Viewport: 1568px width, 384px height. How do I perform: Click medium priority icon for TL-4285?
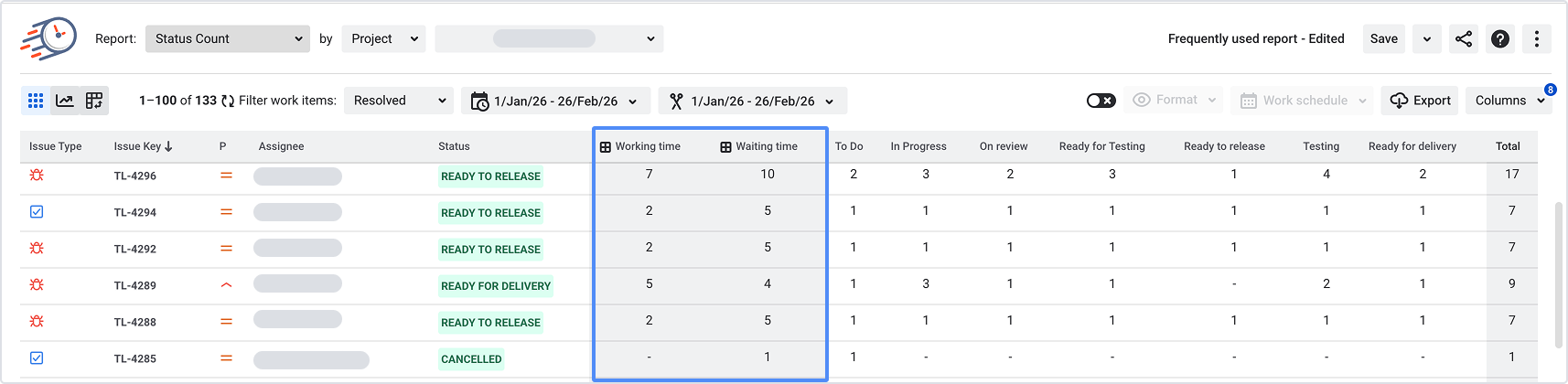tap(226, 358)
